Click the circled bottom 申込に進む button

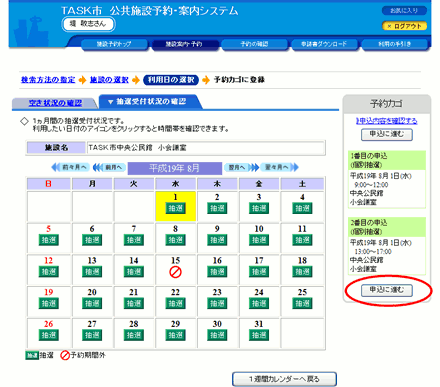[387, 290]
